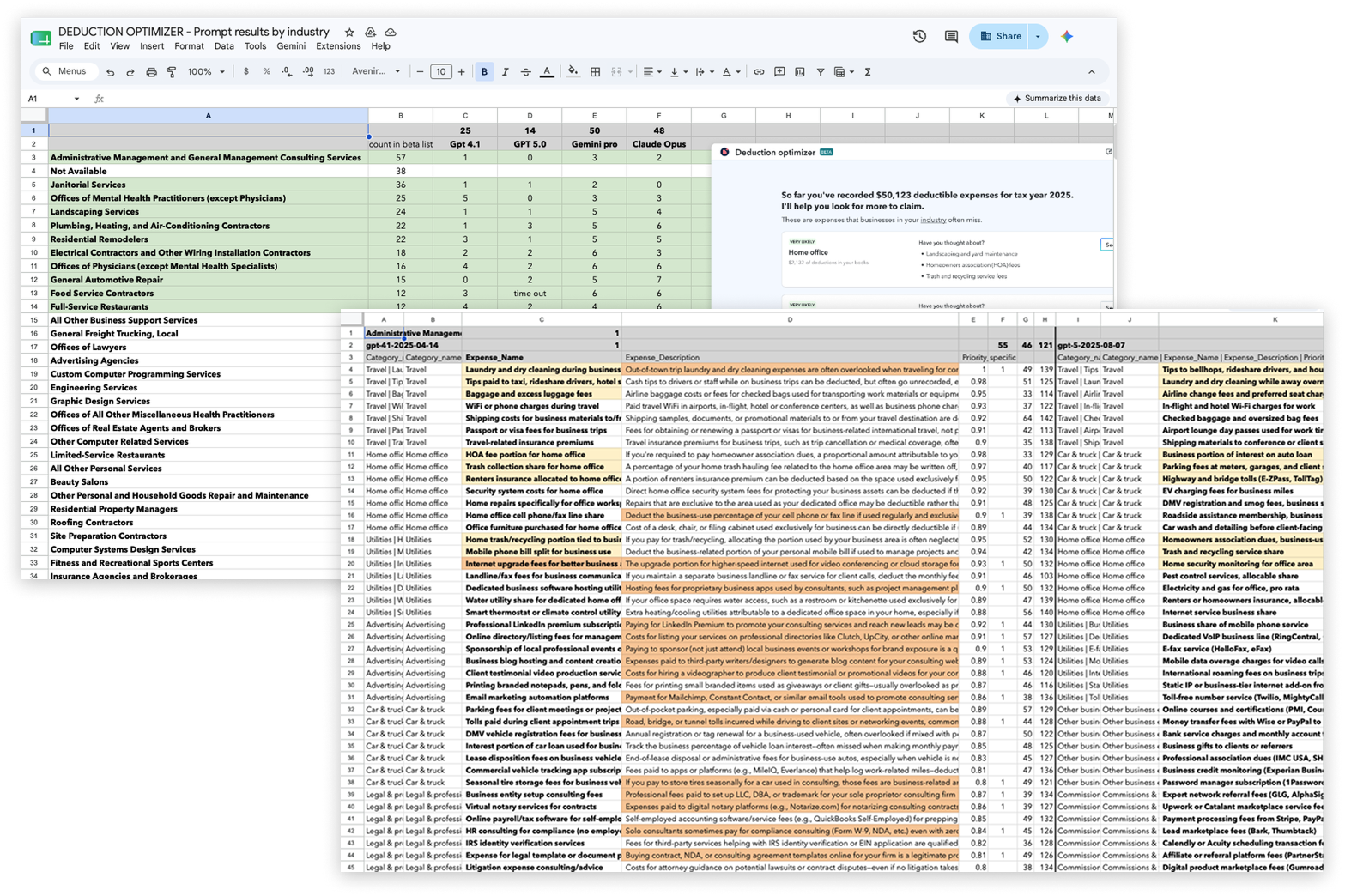Format as currency with dollar icon
This screenshot has width=1345, height=896.
tap(246, 72)
